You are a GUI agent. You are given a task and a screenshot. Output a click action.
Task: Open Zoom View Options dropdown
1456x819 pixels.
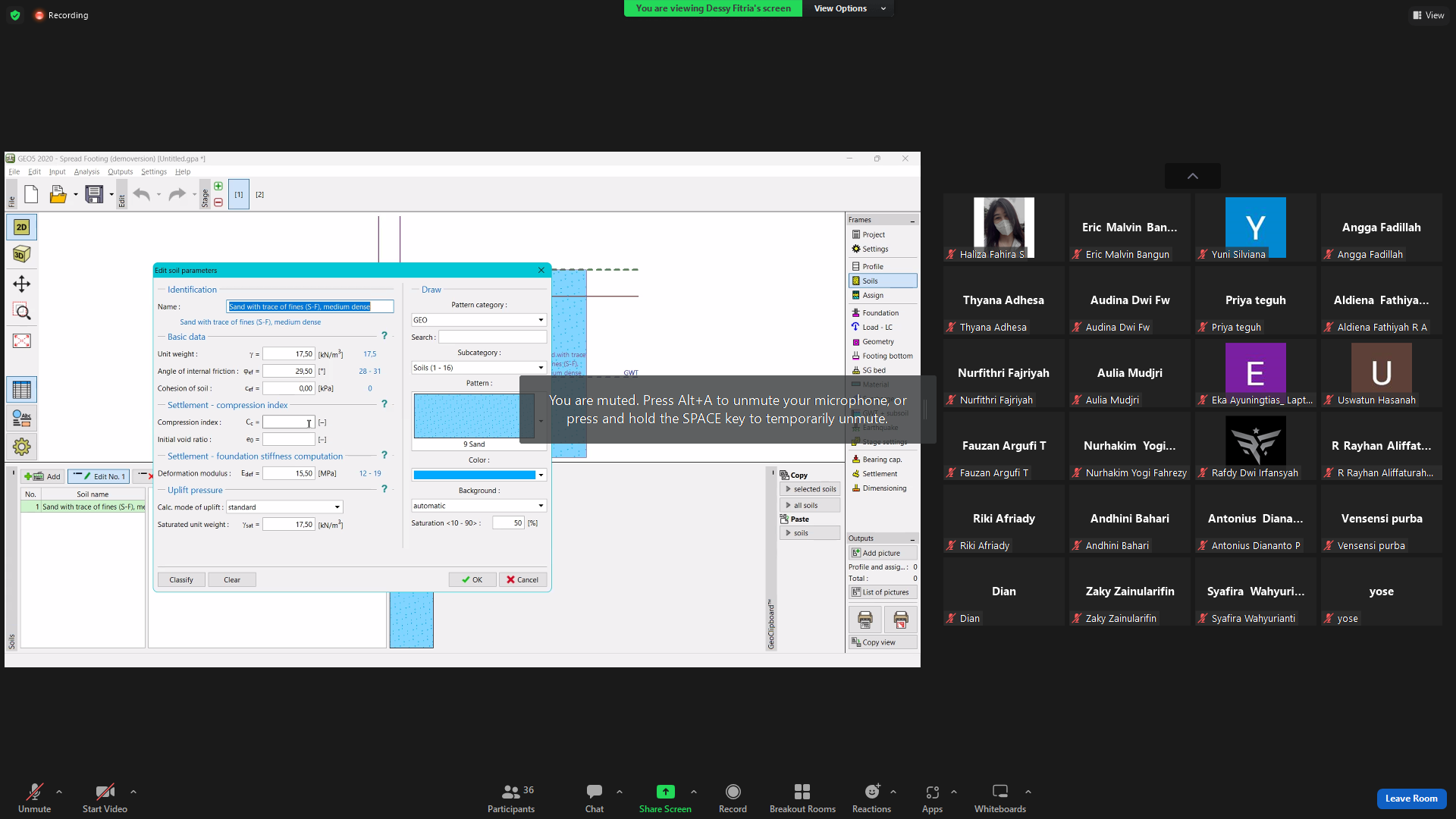[x=849, y=8]
